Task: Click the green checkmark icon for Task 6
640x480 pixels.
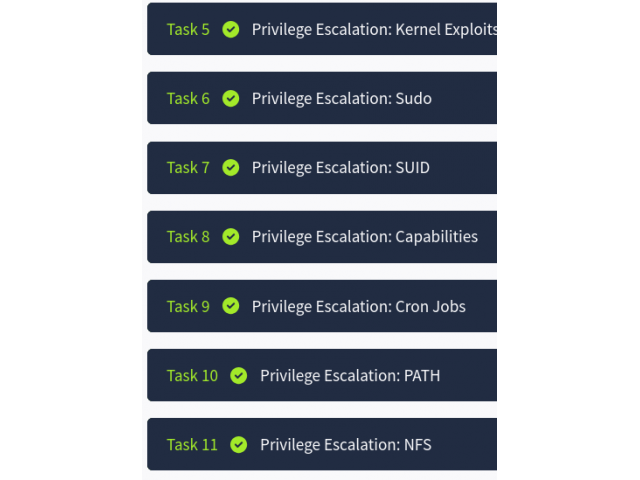Action: (231, 98)
